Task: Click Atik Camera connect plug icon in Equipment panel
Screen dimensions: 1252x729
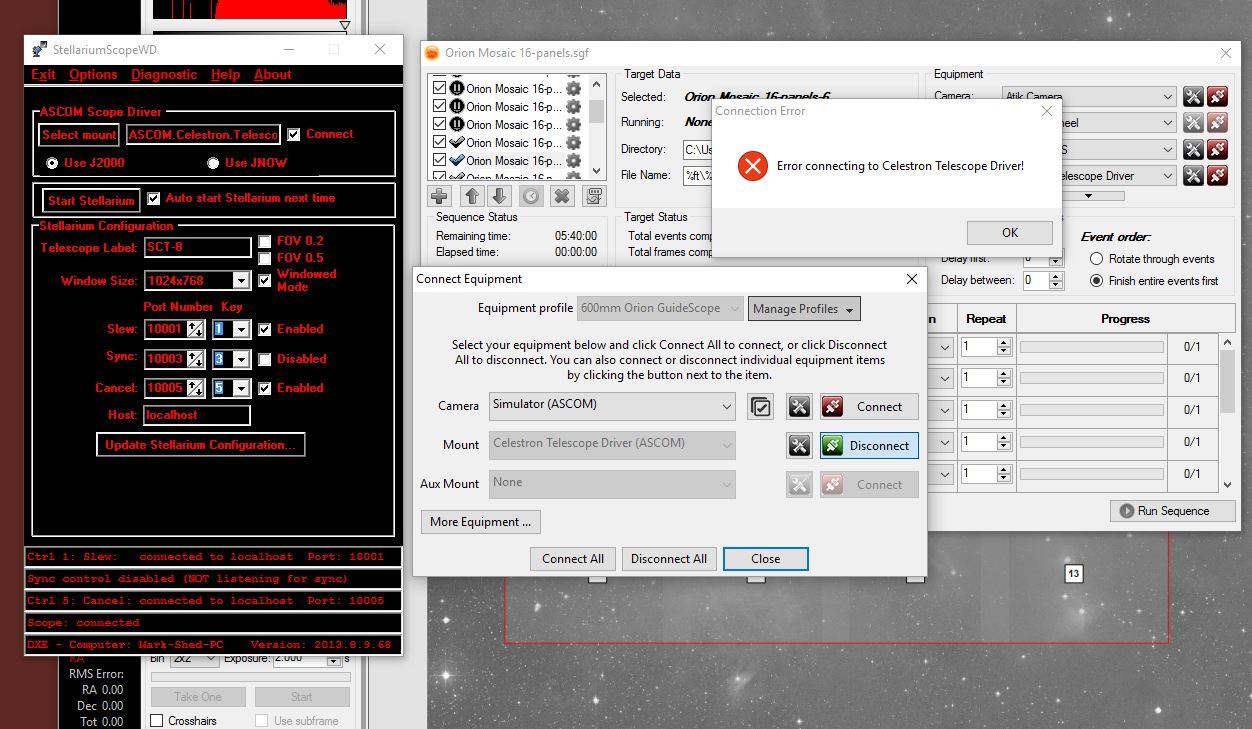Action: click(1217, 96)
